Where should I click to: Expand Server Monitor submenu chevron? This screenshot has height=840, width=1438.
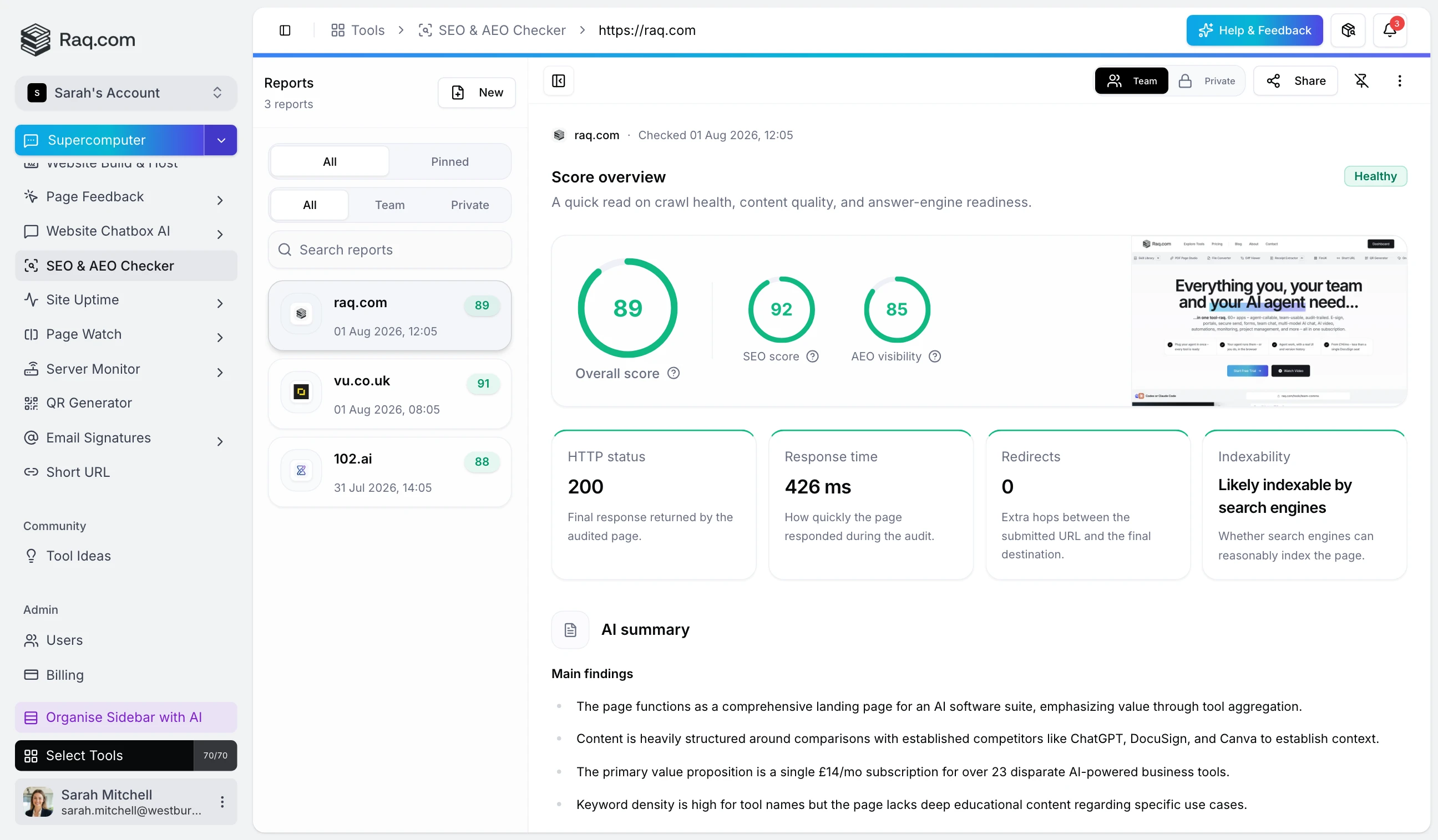(x=220, y=372)
